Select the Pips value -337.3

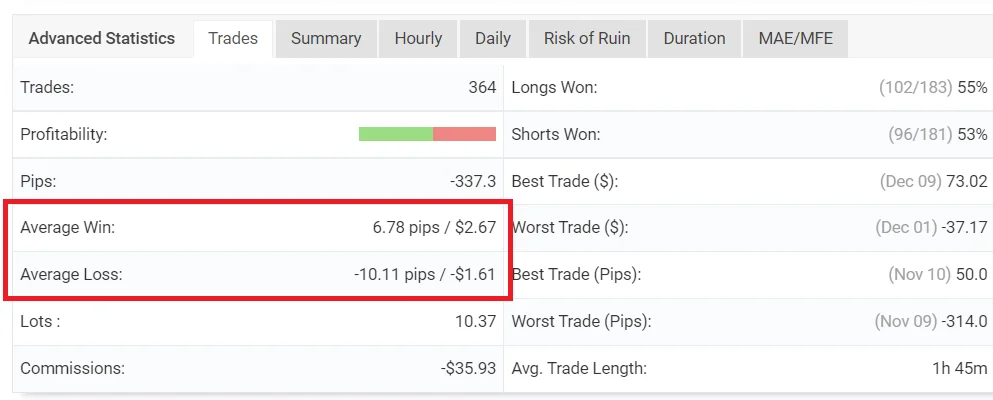(x=473, y=182)
